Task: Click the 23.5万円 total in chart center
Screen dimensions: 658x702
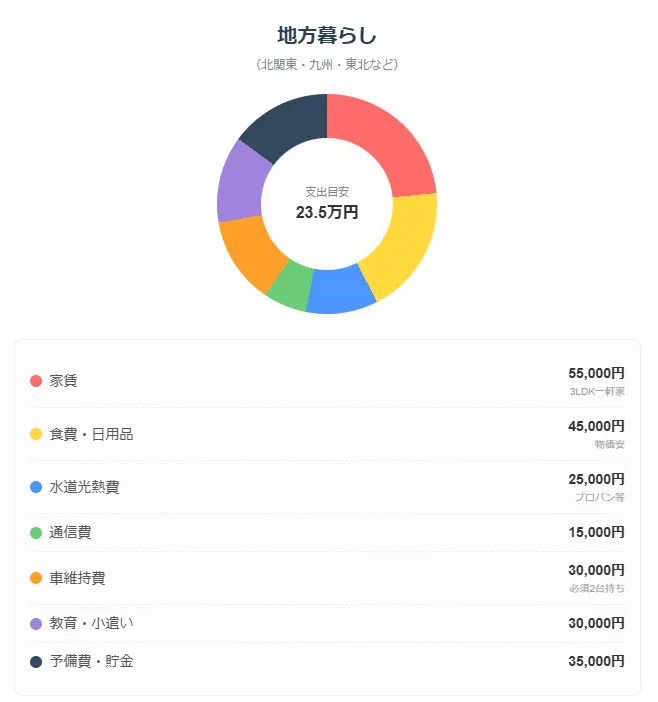Action: [327, 212]
